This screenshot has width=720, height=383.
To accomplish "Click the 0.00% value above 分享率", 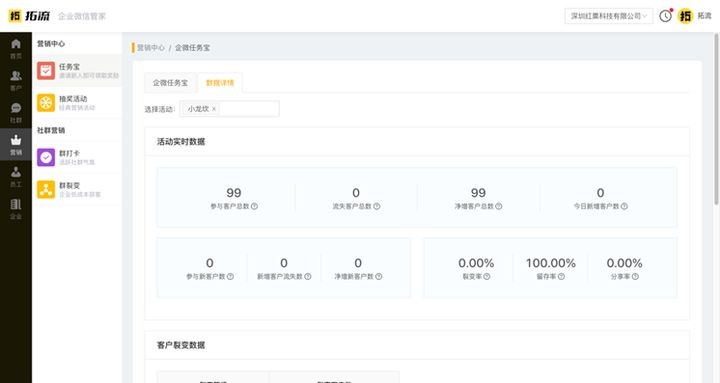I will pos(624,263).
